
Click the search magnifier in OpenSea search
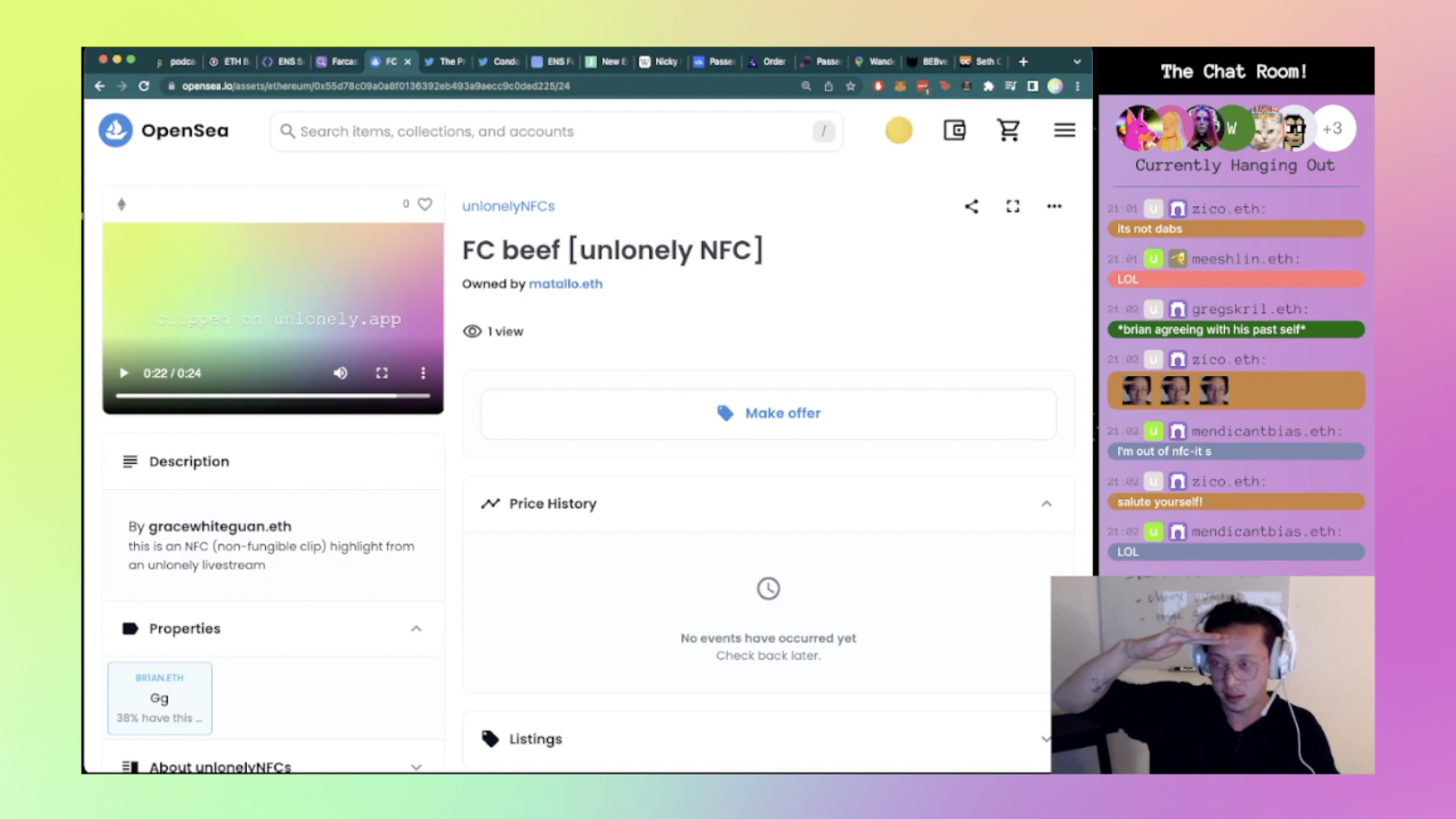click(287, 131)
